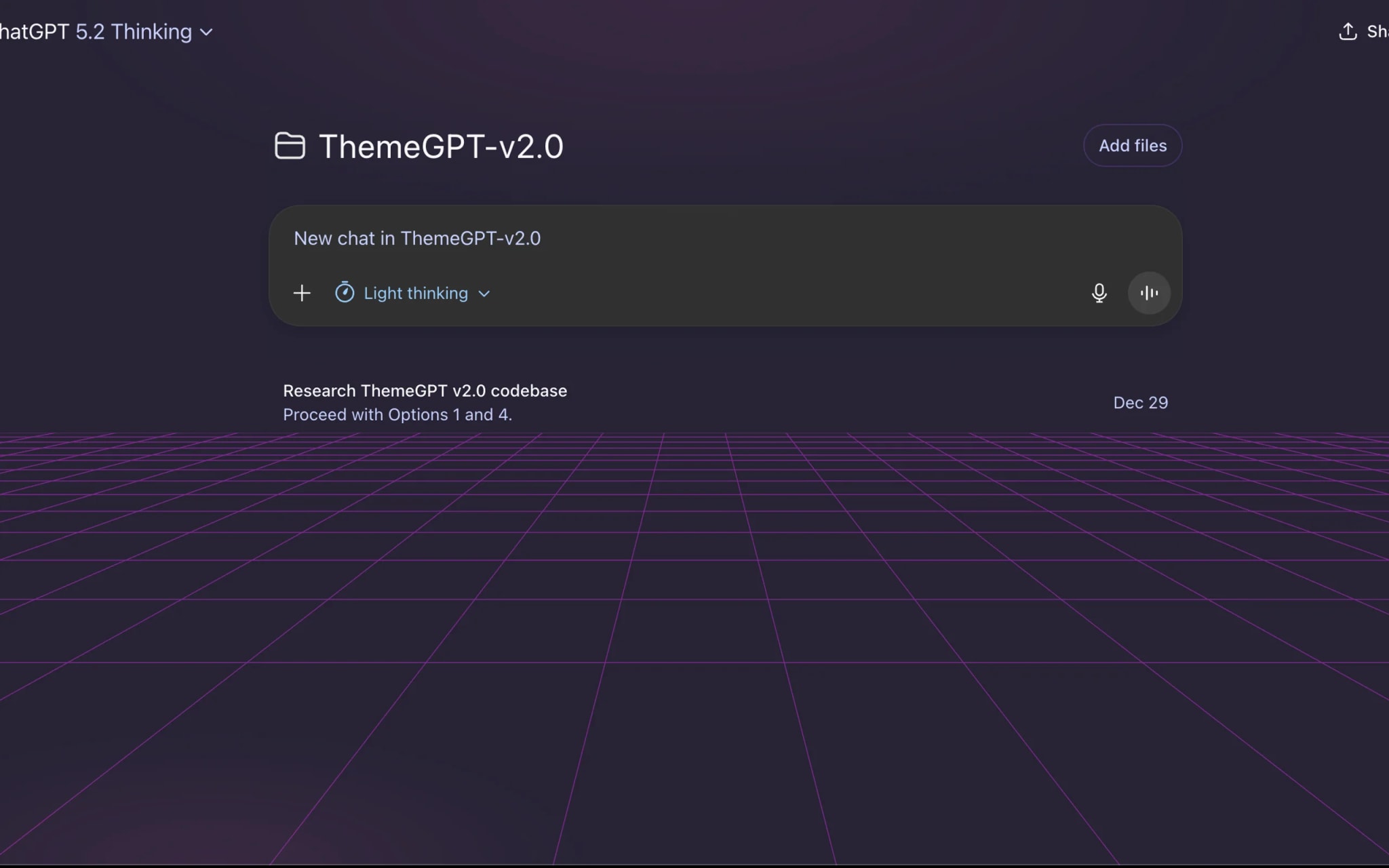The image size is (1389, 868).
Task: Click the ChatGPT name in the header
Action: click(x=34, y=32)
